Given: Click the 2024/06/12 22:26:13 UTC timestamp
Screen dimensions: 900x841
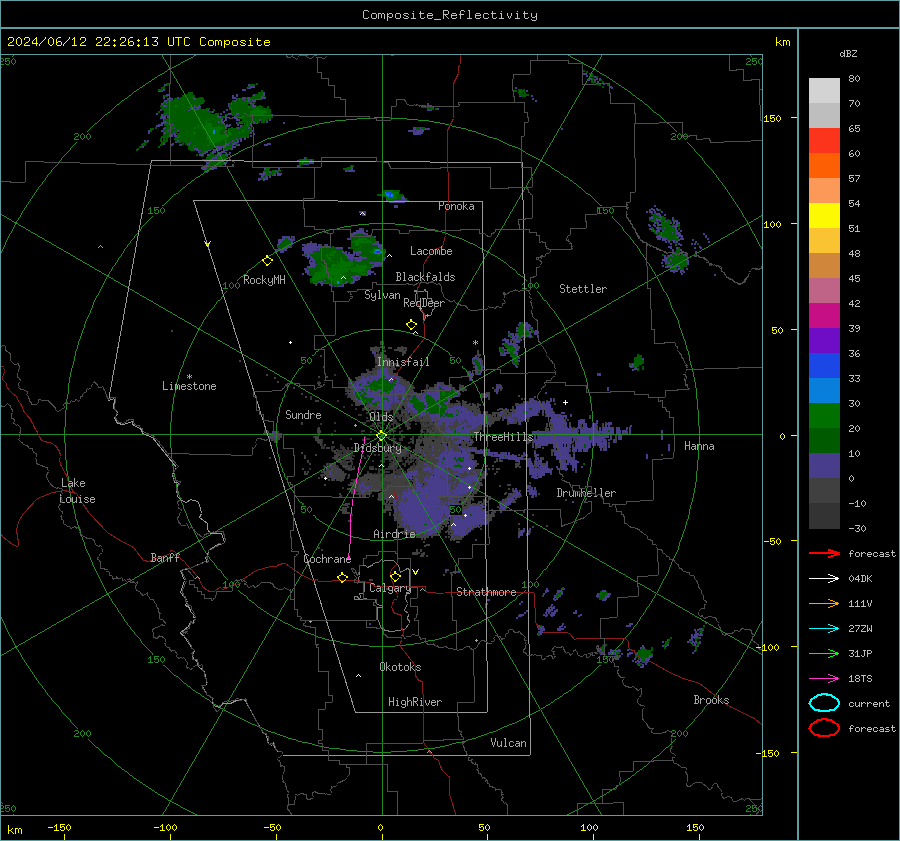Looking at the screenshot, I should point(138,42).
